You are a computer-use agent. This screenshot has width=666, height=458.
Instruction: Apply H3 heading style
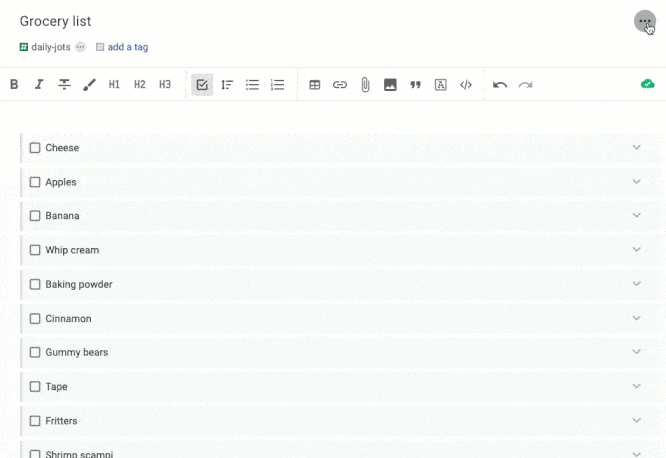pyautogui.click(x=165, y=85)
